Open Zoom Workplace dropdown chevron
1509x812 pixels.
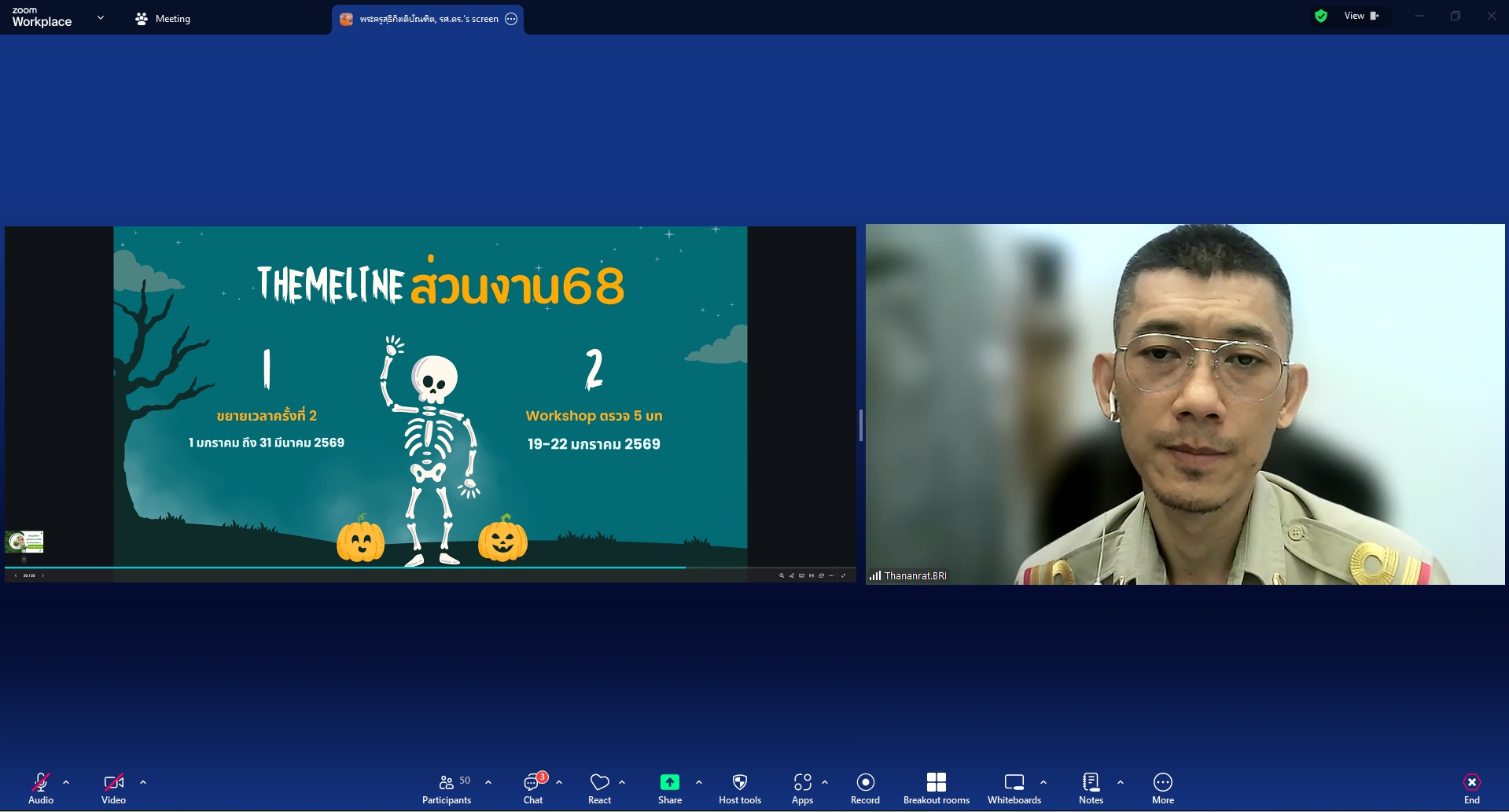pyautogui.click(x=101, y=17)
